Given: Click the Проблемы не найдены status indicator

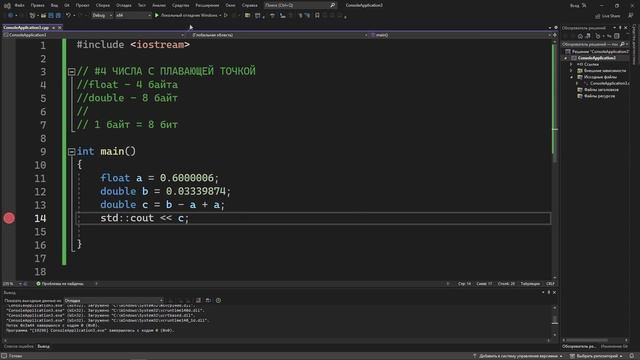Looking at the screenshot, I should click(60, 284).
